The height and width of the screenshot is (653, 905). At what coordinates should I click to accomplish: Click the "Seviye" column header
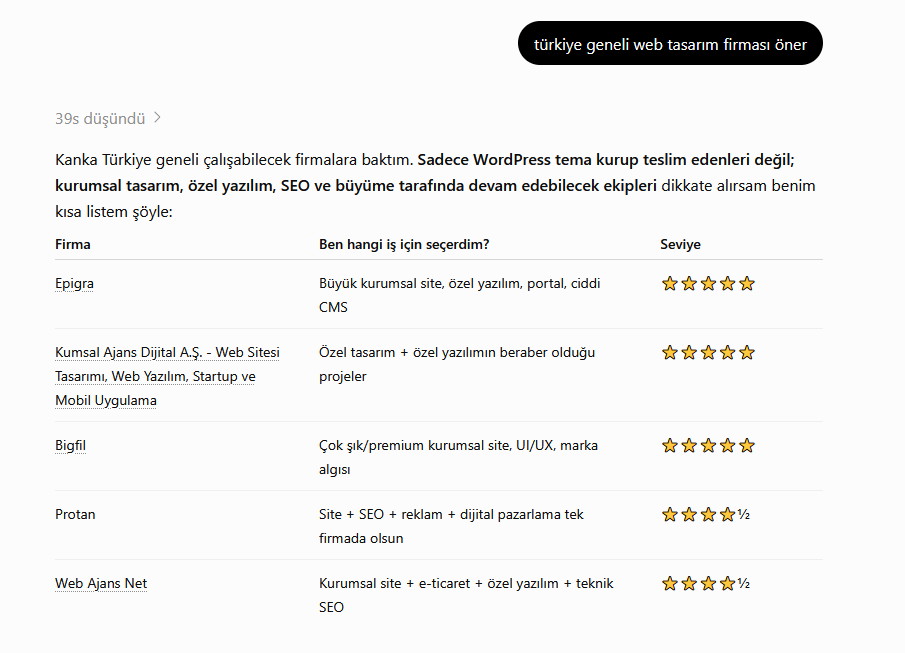680,244
